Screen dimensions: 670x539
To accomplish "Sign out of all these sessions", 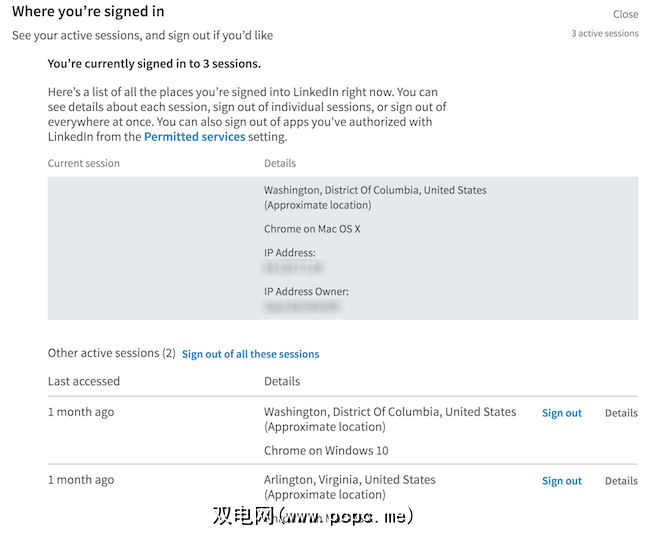I will (250, 354).
